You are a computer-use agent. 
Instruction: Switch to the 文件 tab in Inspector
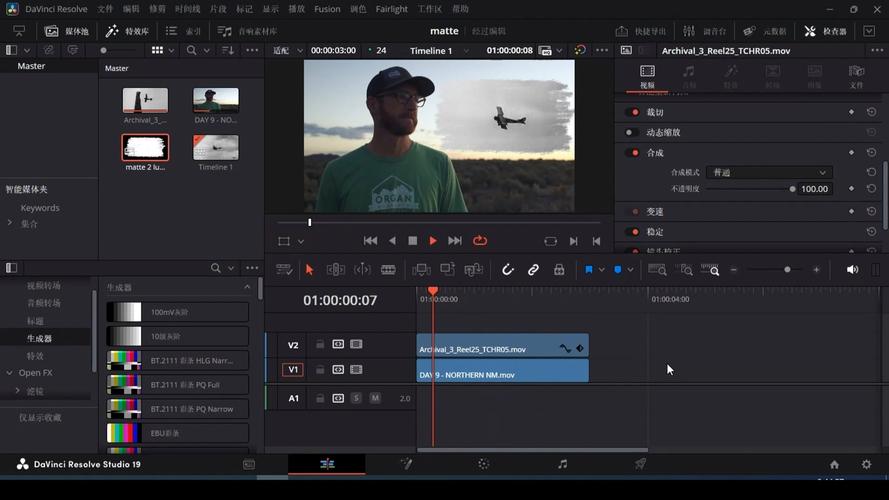[x=856, y=76]
